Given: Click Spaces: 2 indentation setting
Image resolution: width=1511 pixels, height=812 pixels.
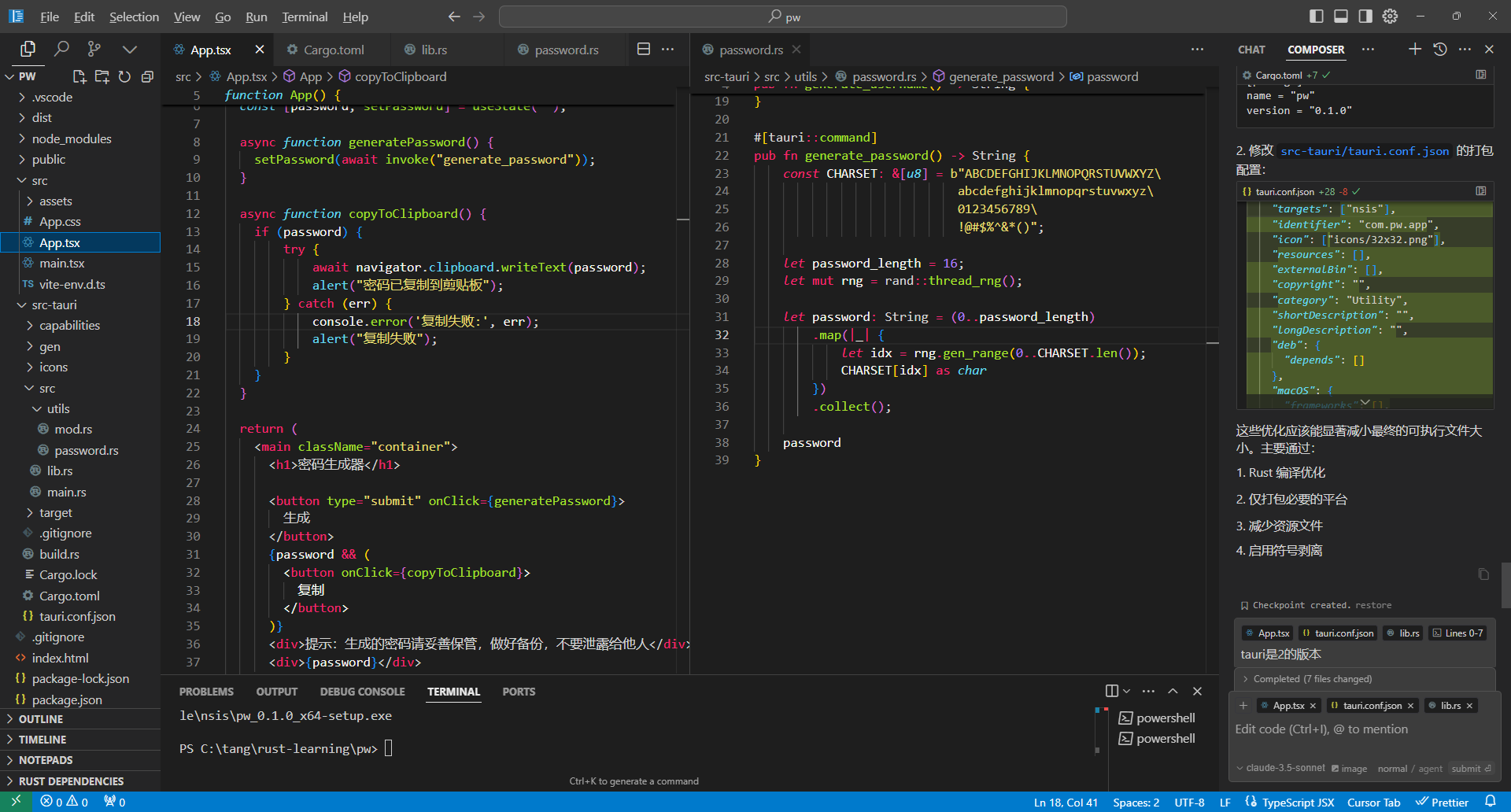Looking at the screenshot, I should [1136, 803].
